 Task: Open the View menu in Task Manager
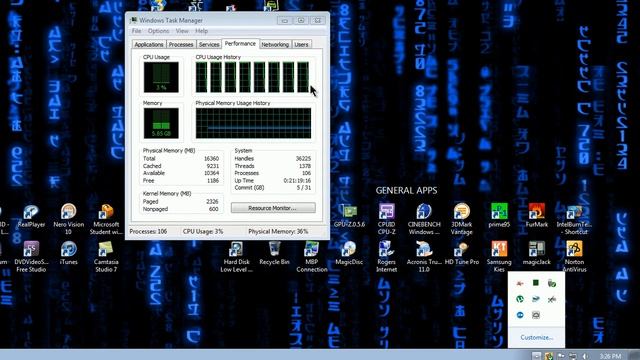coord(182,31)
